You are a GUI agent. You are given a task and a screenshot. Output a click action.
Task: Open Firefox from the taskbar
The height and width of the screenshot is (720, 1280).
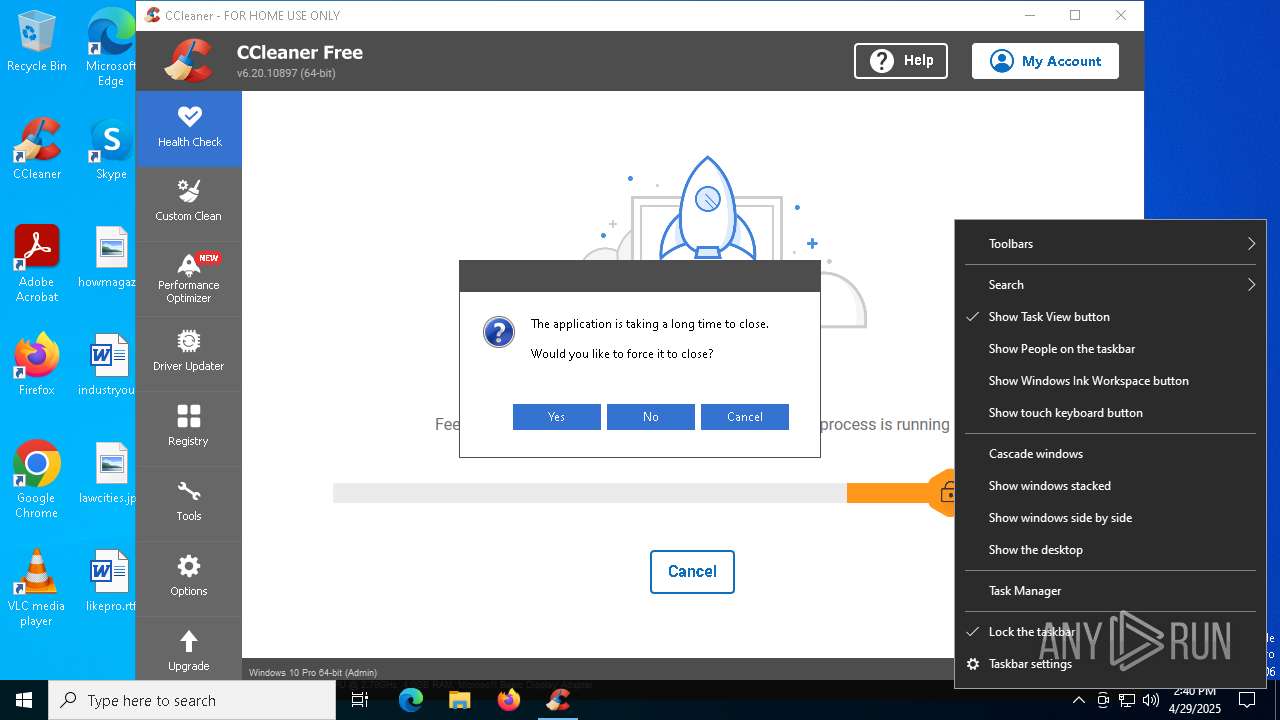coord(509,700)
